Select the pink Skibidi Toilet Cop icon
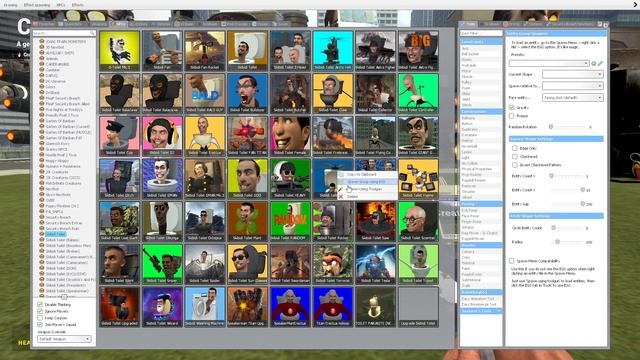This screenshot has width=640, height=360. tap(119, 136)
